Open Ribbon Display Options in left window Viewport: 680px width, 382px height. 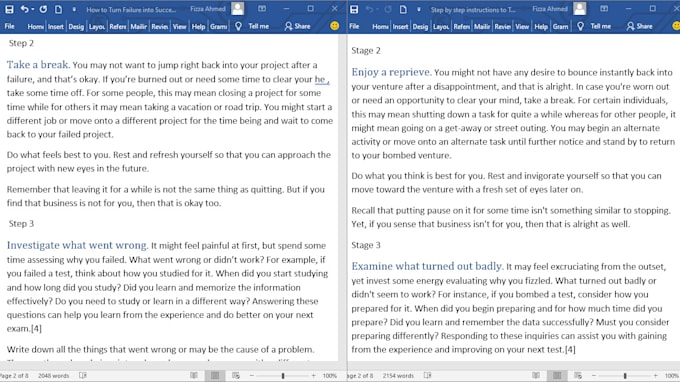(x=262, y=9)
